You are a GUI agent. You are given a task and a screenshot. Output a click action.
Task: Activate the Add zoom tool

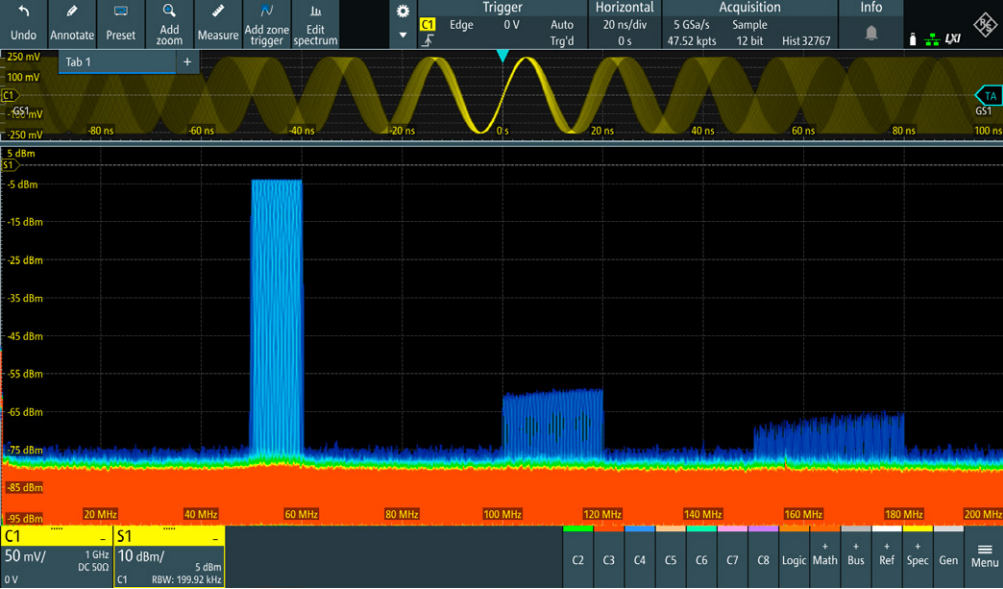pos(169,22)
